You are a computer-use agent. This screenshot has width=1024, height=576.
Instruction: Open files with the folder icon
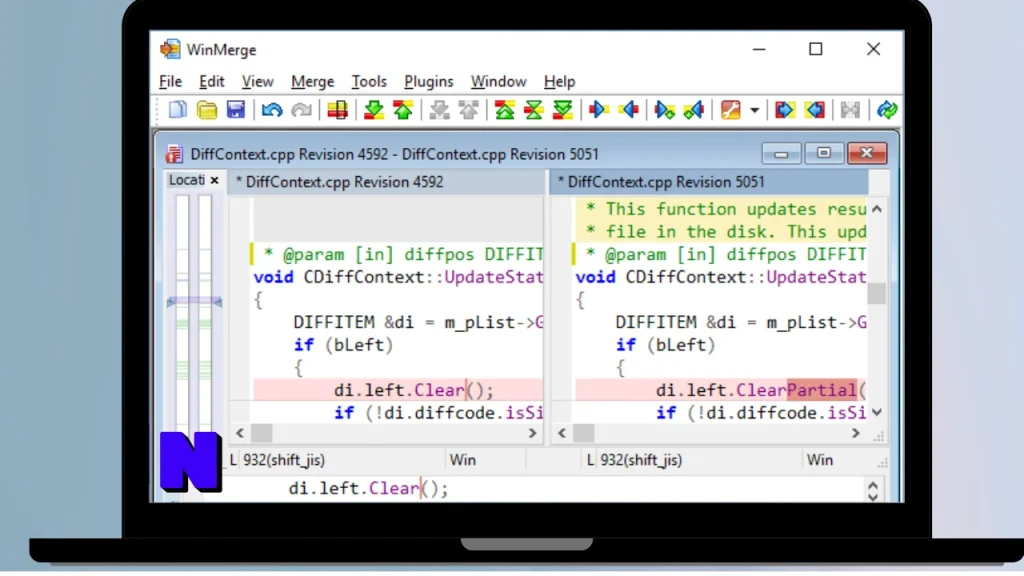click(207, 110)
